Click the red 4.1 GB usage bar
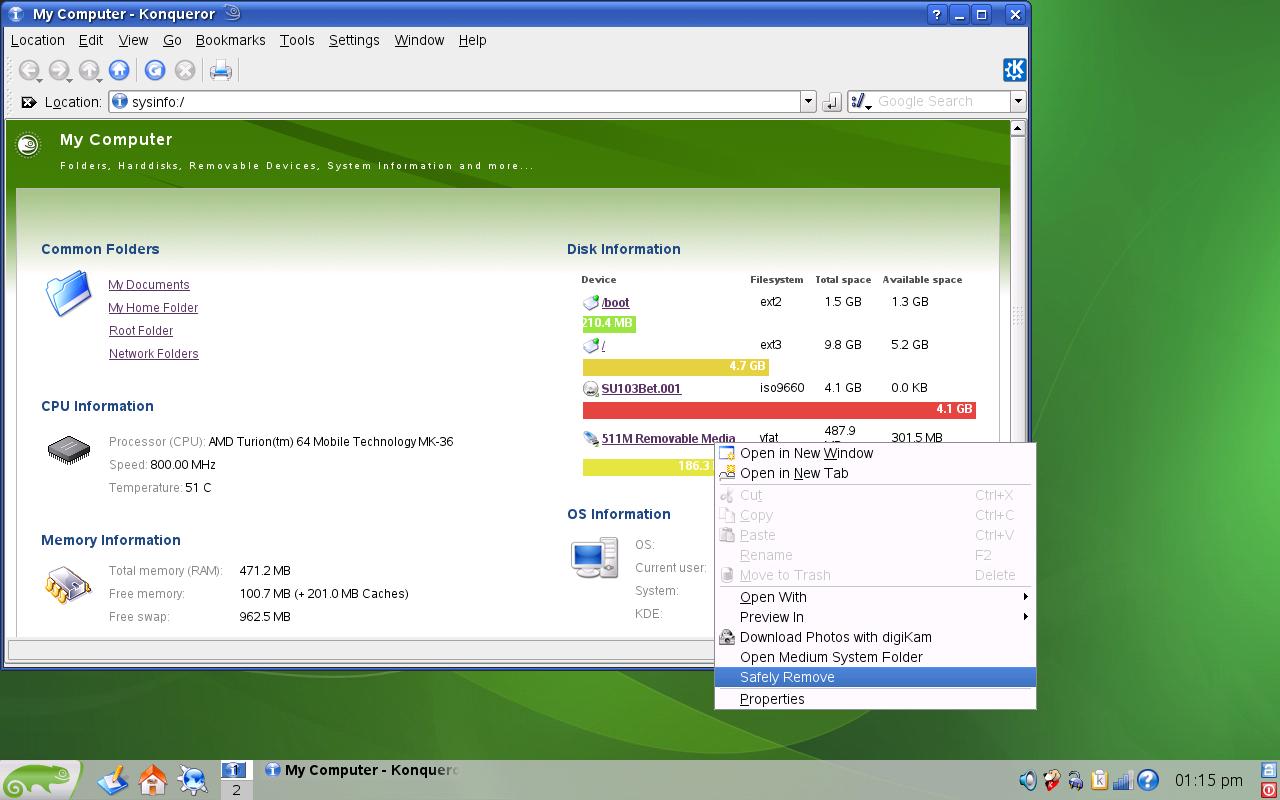 779,409
